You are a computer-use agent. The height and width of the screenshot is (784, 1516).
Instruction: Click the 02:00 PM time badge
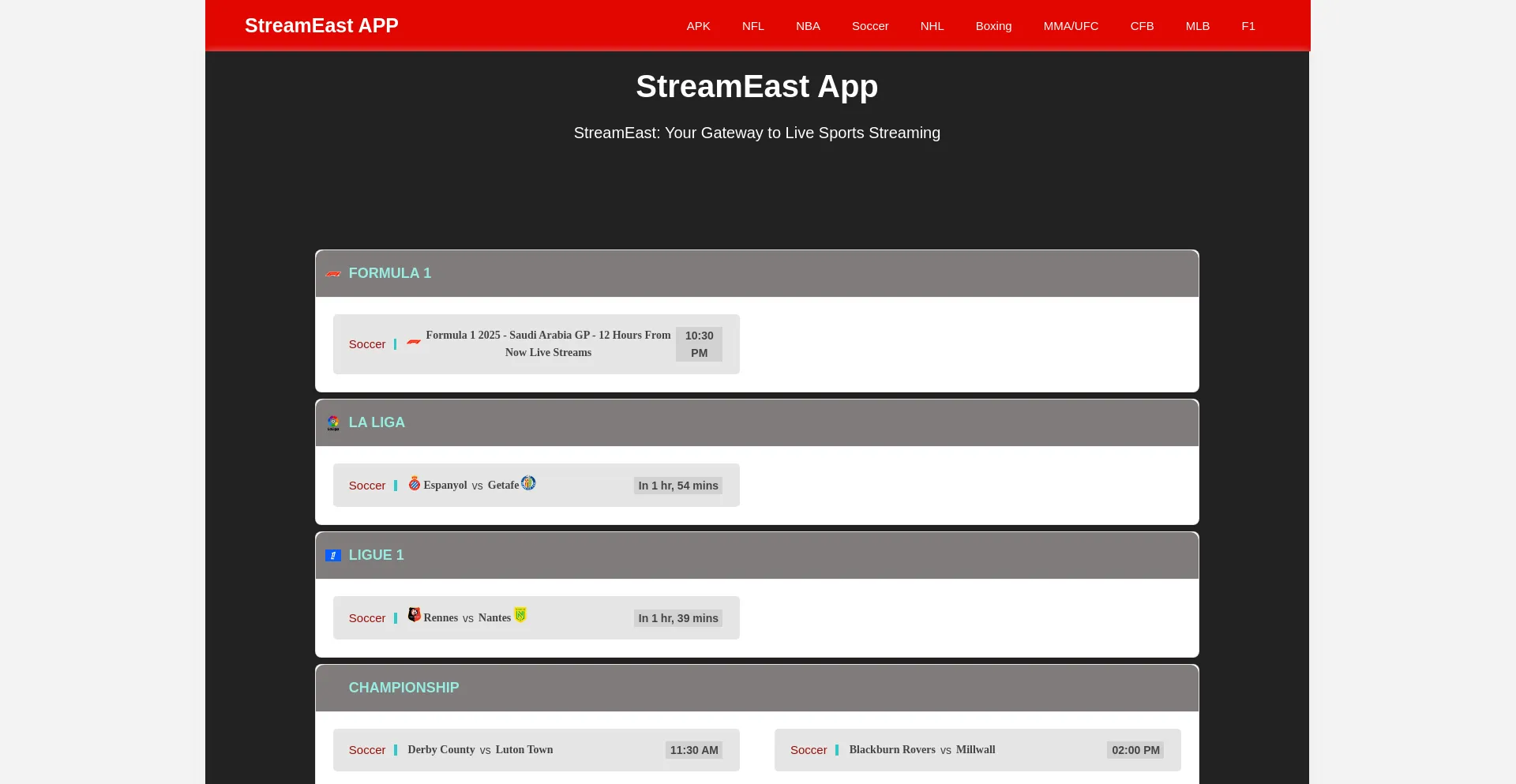[x=1135, y=750]
